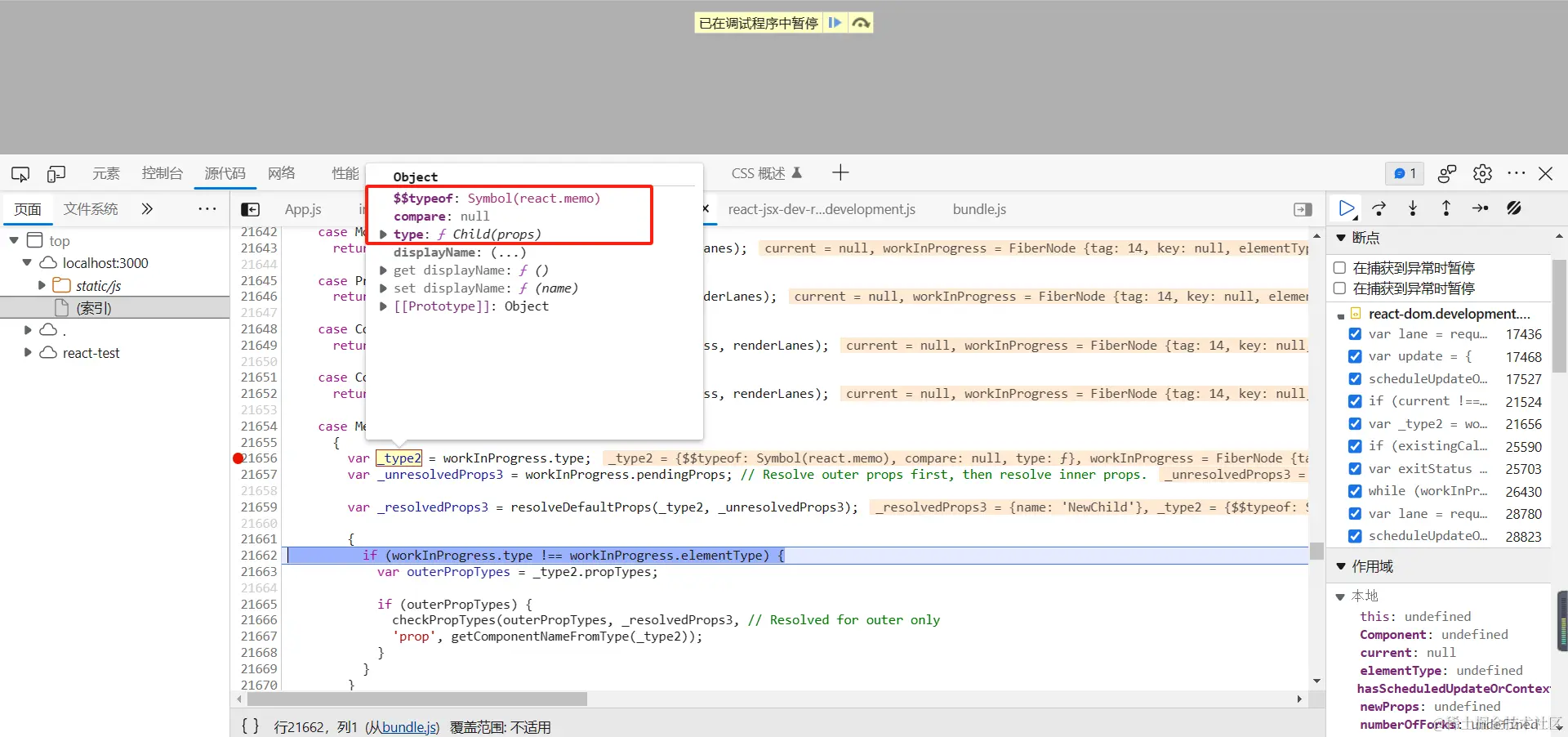Step over from the paused overlay banner
This screenshot has width=1568, height=737.
tap(861, 23)
